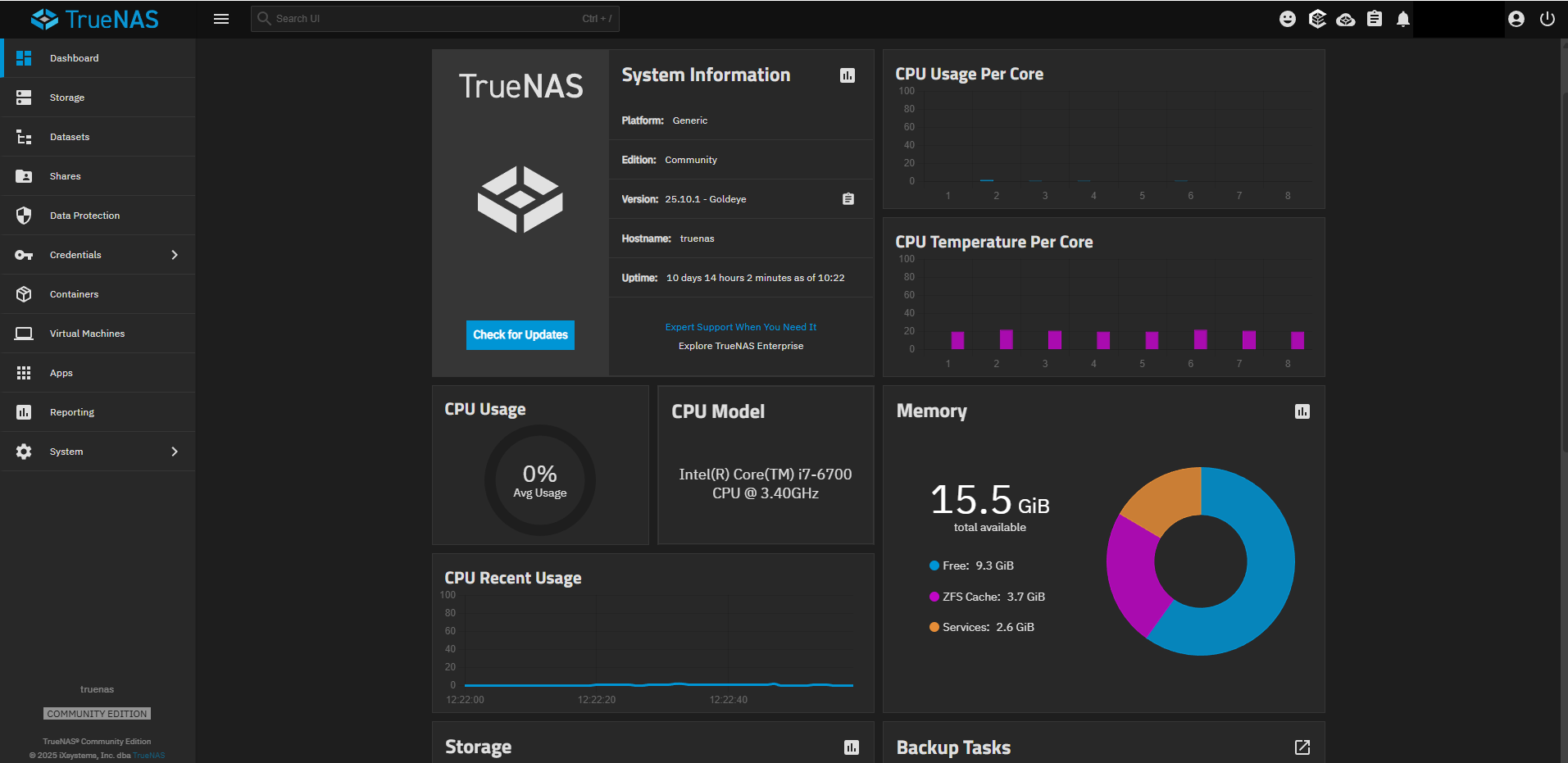Open Storage widget reports icon
The height and width of the screenshot is (763, 1568).
tap(852, 747)
